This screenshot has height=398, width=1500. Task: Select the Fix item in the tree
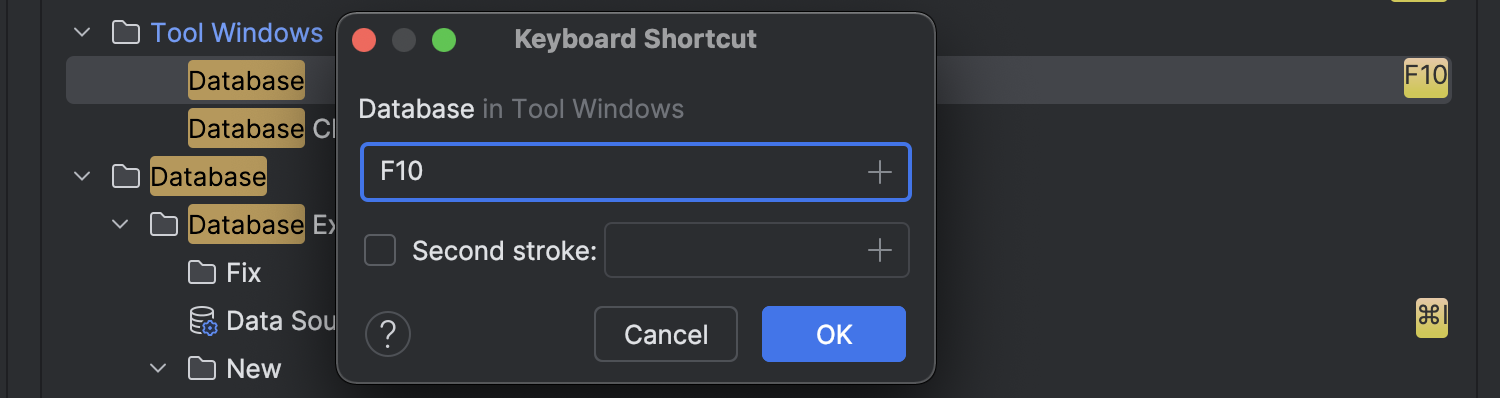pyautogui.click(x=244, y=272)
